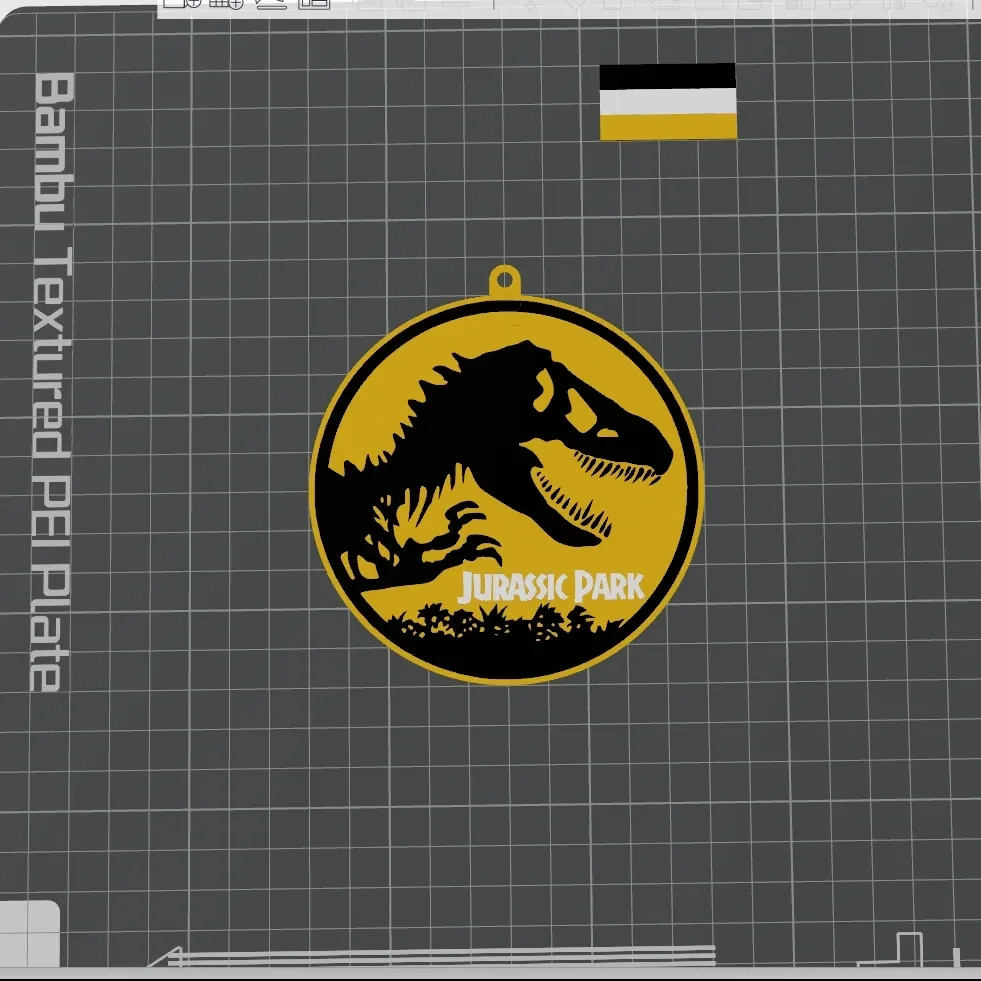Click the Add model cube icon in toolbar

click(x=175, y=3)
